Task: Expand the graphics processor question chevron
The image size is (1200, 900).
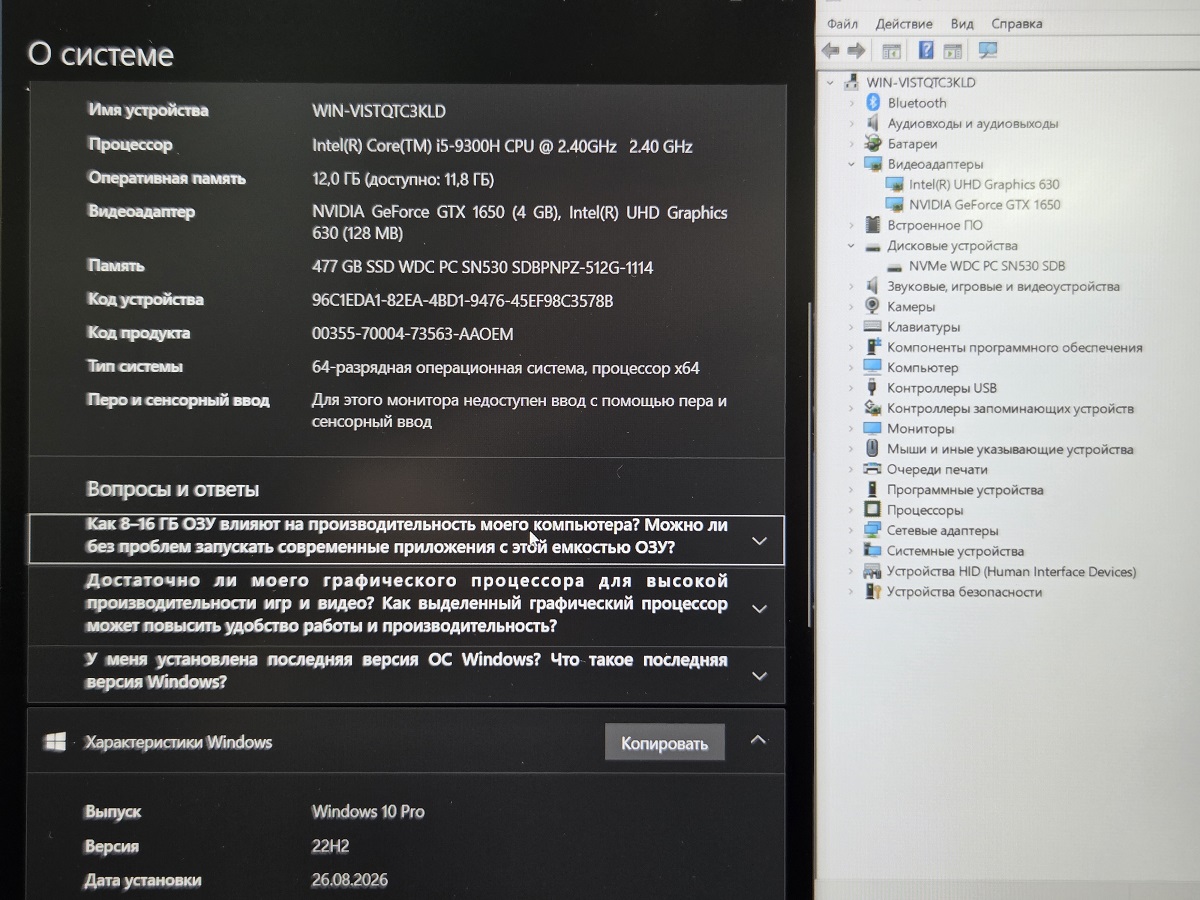Action: point(759,608)
